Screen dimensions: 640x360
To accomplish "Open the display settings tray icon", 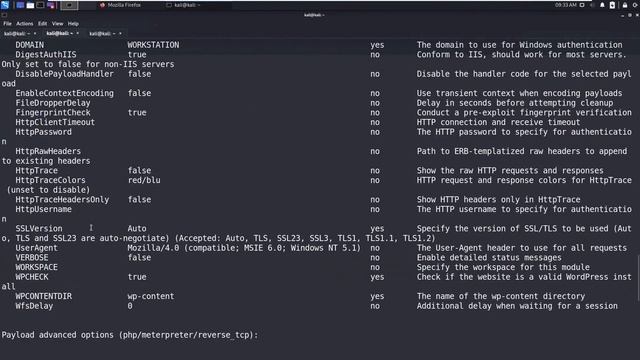I will coord(582,5).
